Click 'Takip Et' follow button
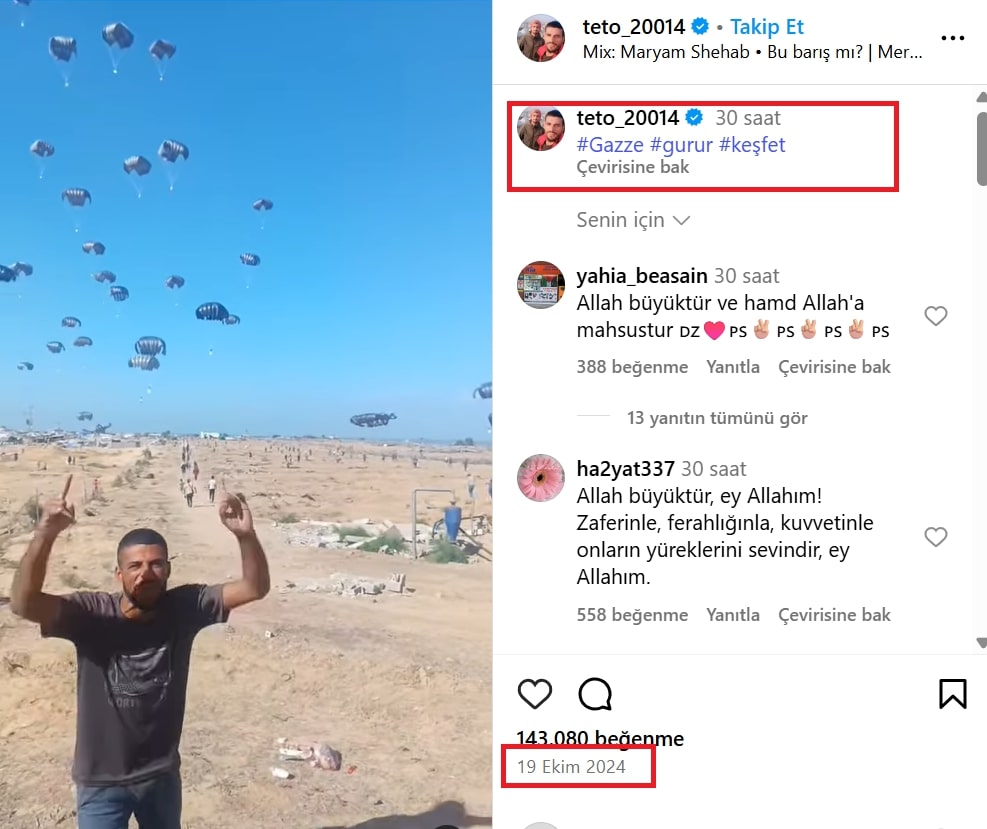 tap(767, 26)
